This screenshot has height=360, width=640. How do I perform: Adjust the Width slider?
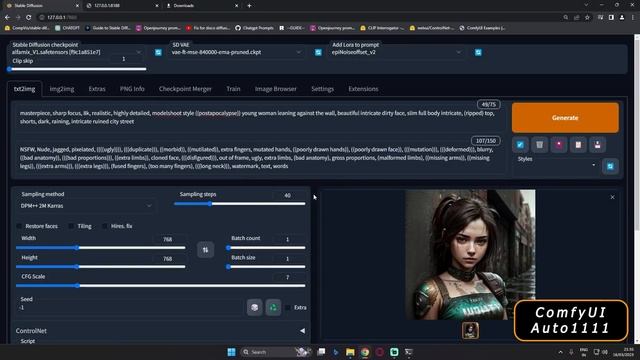click(x=100, y=247)
